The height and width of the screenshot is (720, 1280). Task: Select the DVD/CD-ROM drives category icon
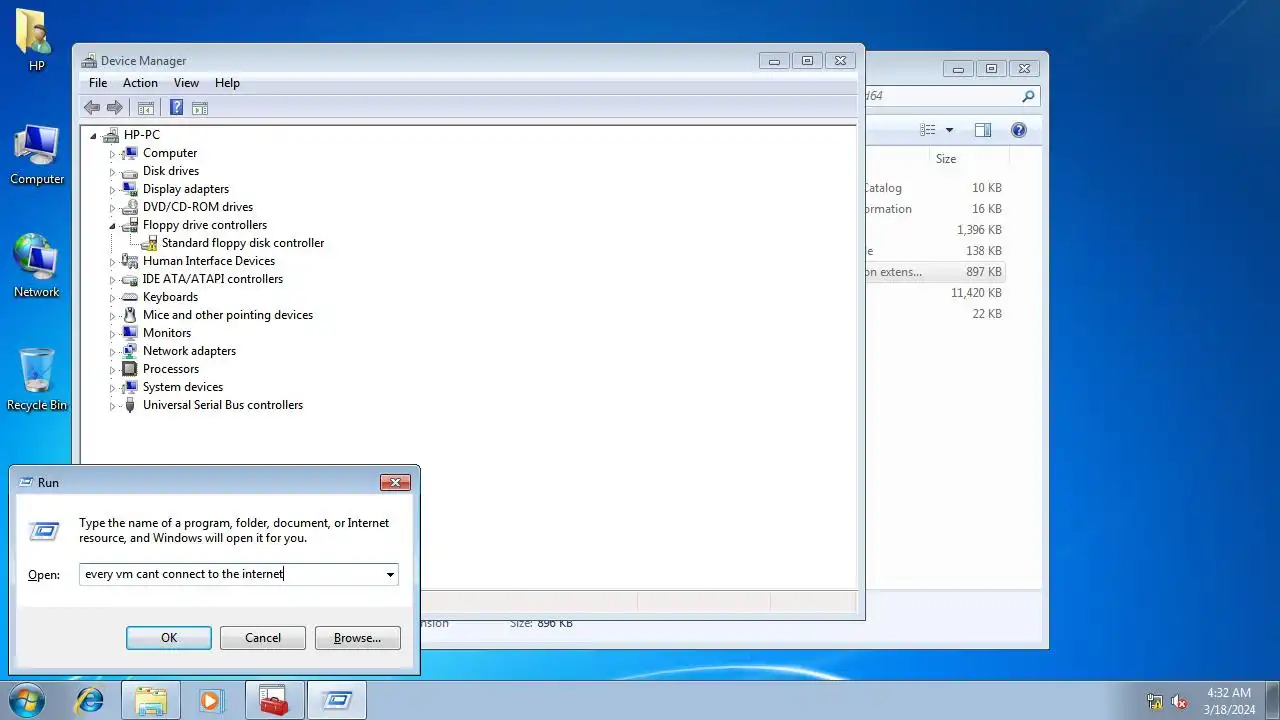point(129,207)
